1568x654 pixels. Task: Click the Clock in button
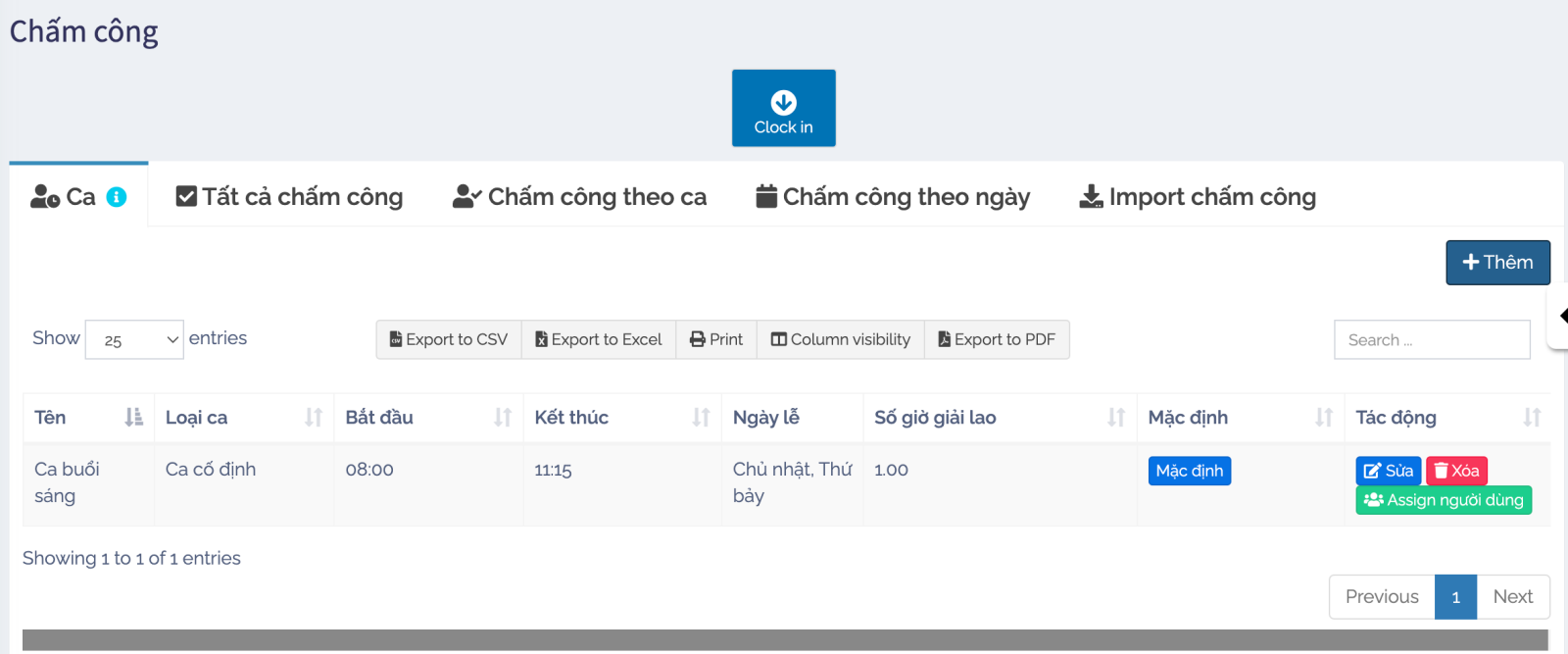pyautogui.click(x=783, y=108)
